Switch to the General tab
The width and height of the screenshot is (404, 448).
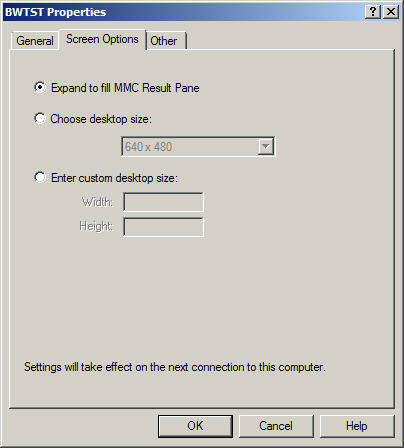(35, 41)
